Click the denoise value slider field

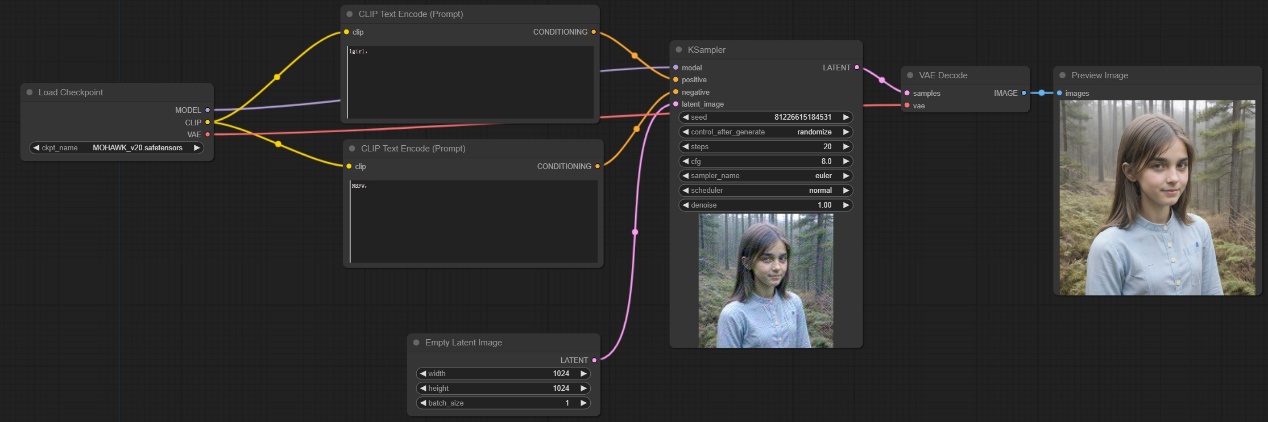765,205
